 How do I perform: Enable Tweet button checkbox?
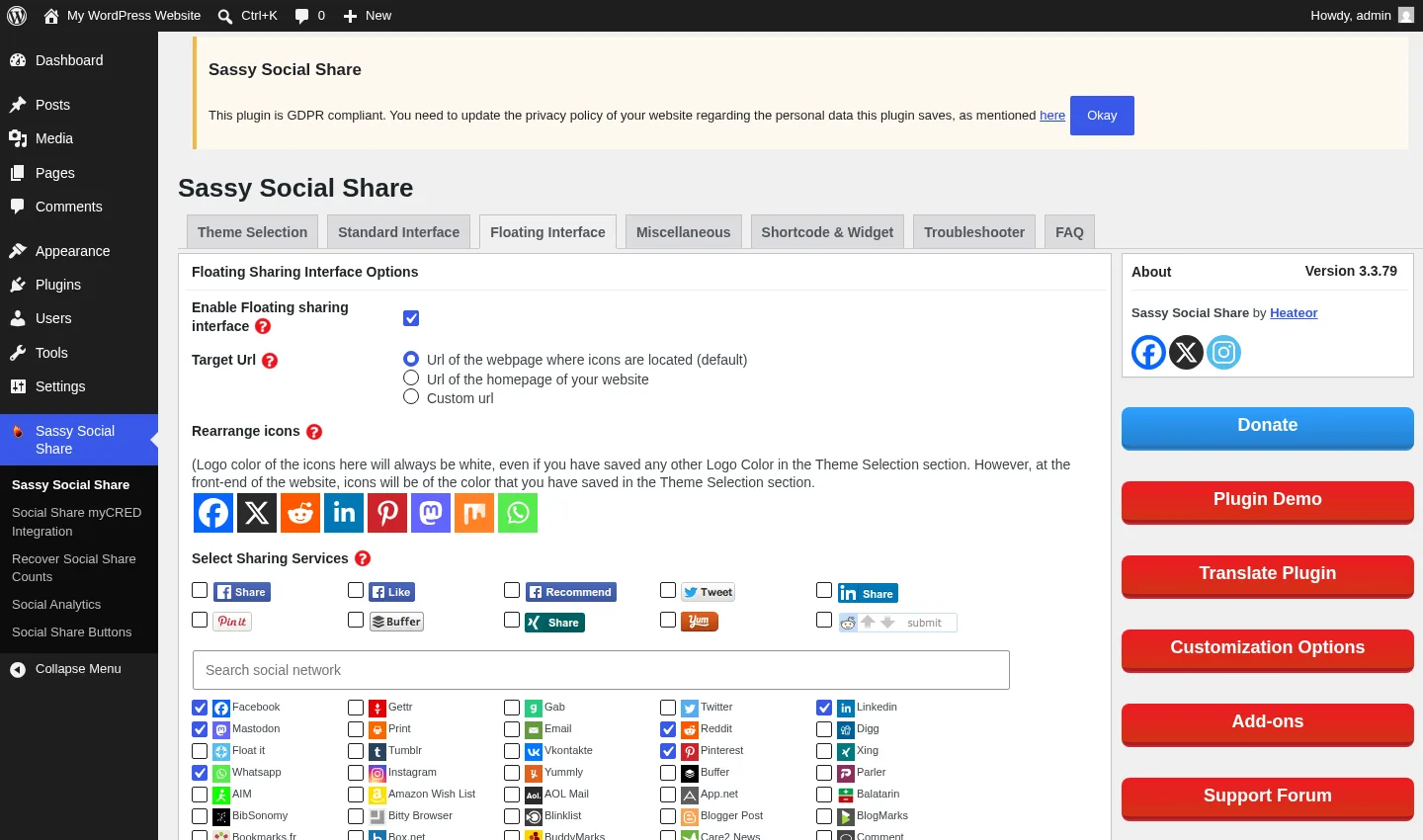pos(668,590)
